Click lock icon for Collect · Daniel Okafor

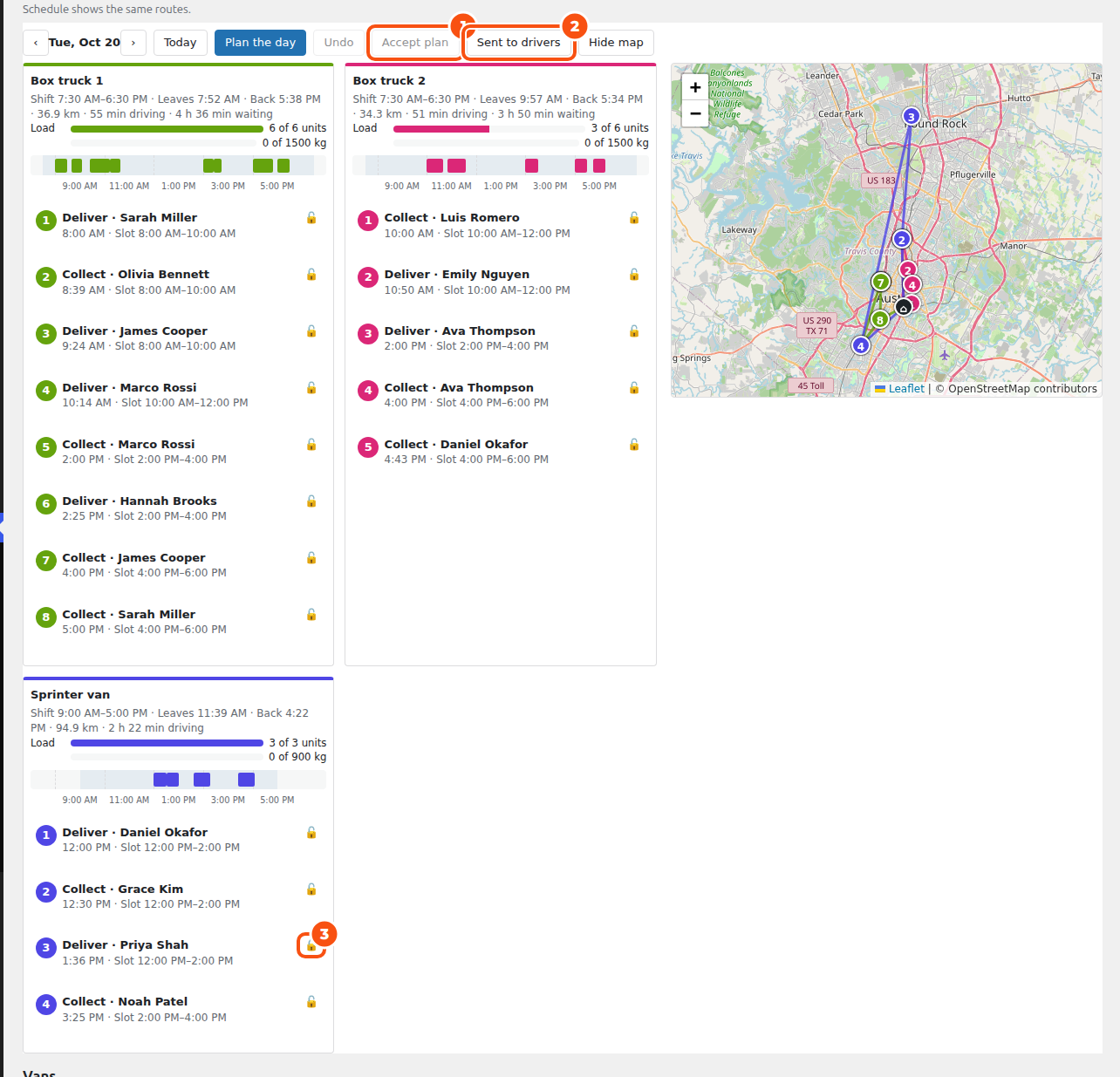[634, 445]
